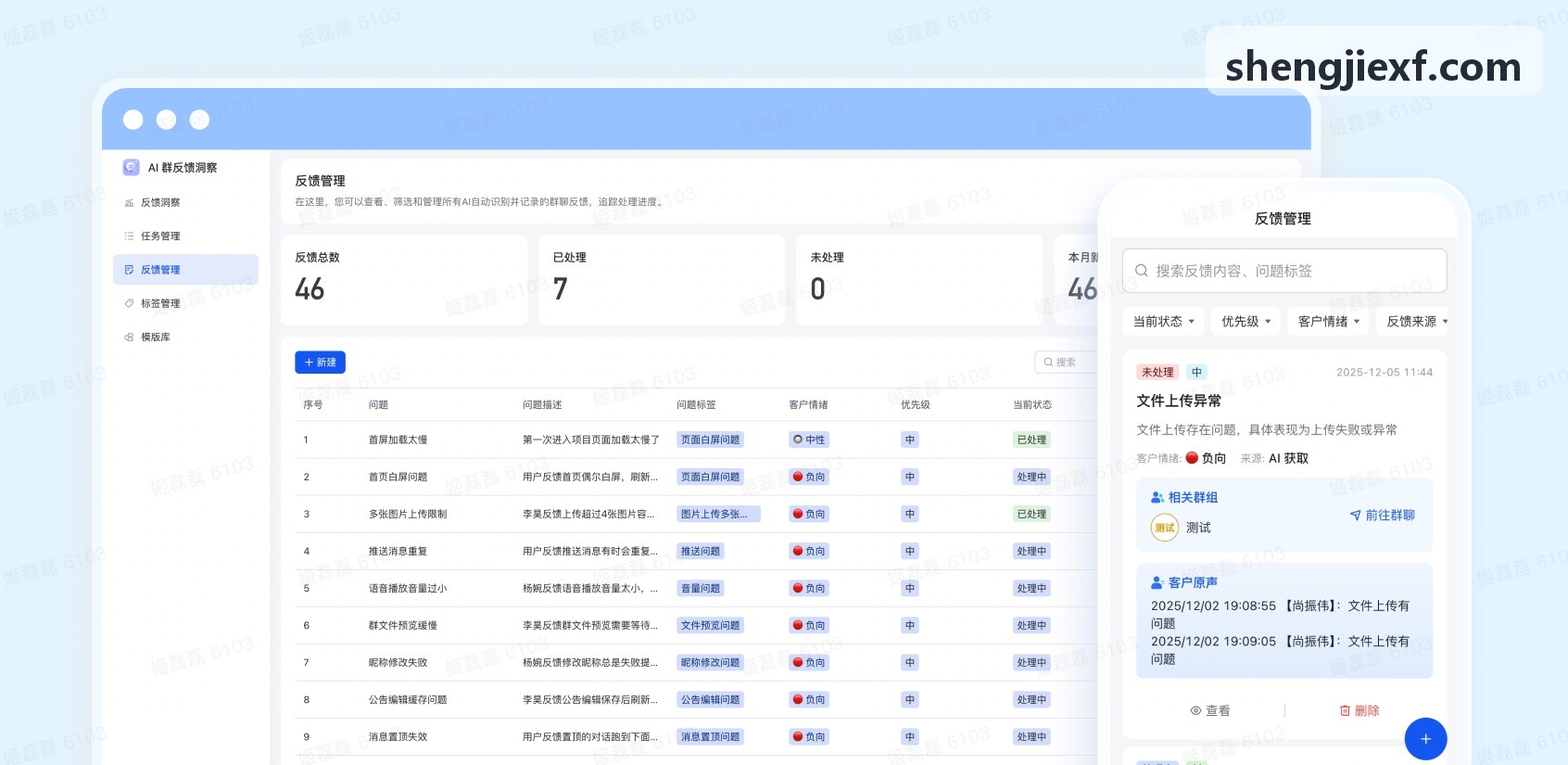Focus the table 搜索 field
This screenshot has height=765, width=1568.
tap(1066, 363)
